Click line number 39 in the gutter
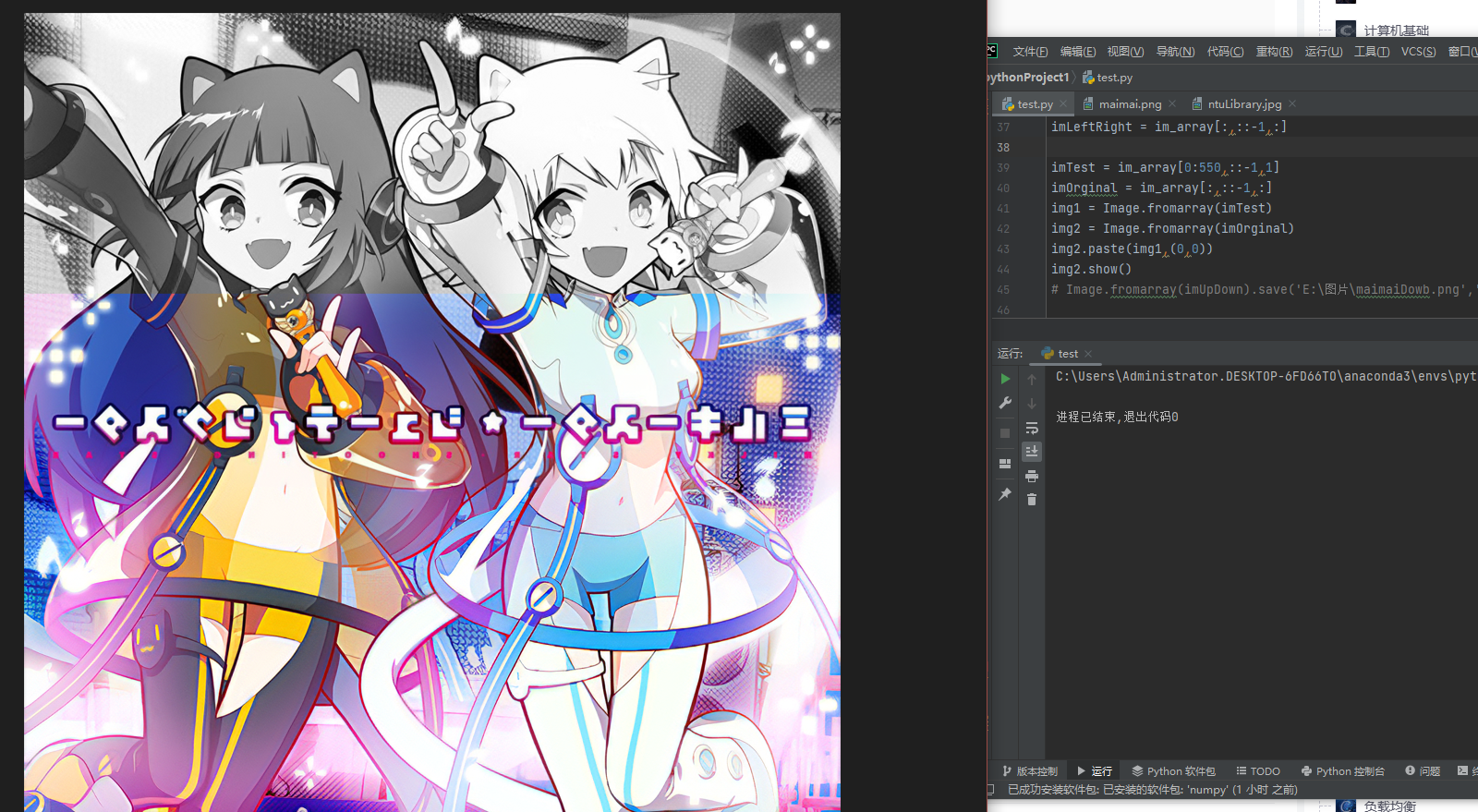This screenshot has height=812, width=1478. 1003,168
